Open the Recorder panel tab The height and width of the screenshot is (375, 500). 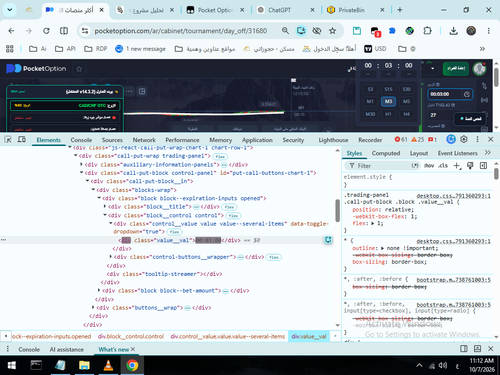pos(370,140)
